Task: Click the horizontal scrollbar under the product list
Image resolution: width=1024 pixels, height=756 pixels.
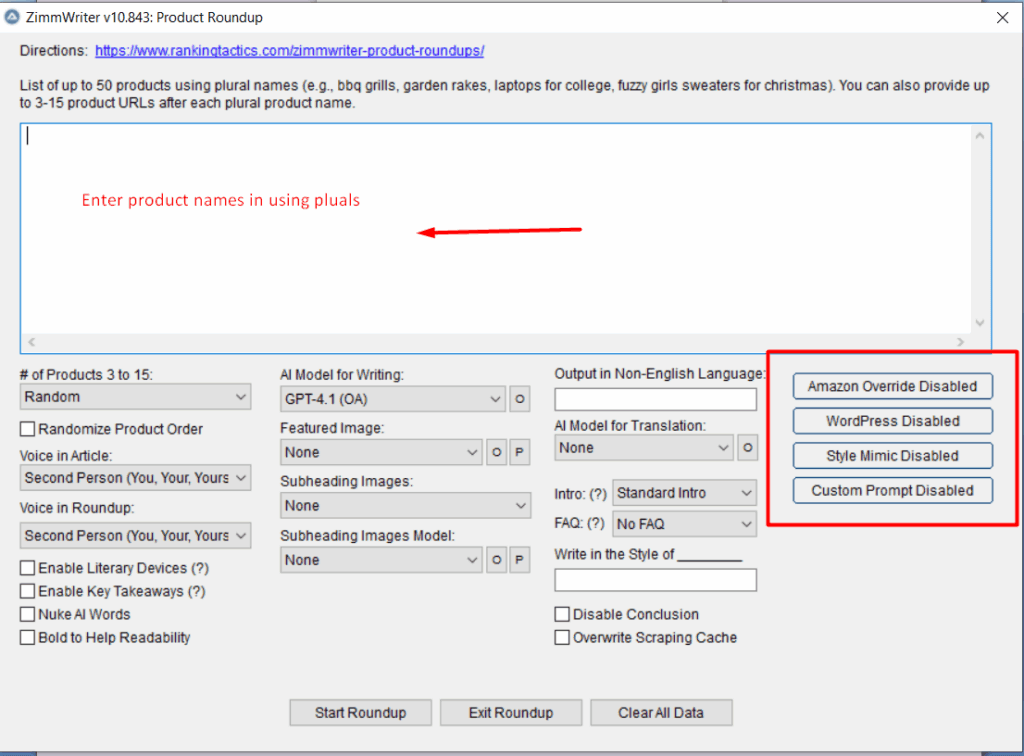Action: (495, 342)
